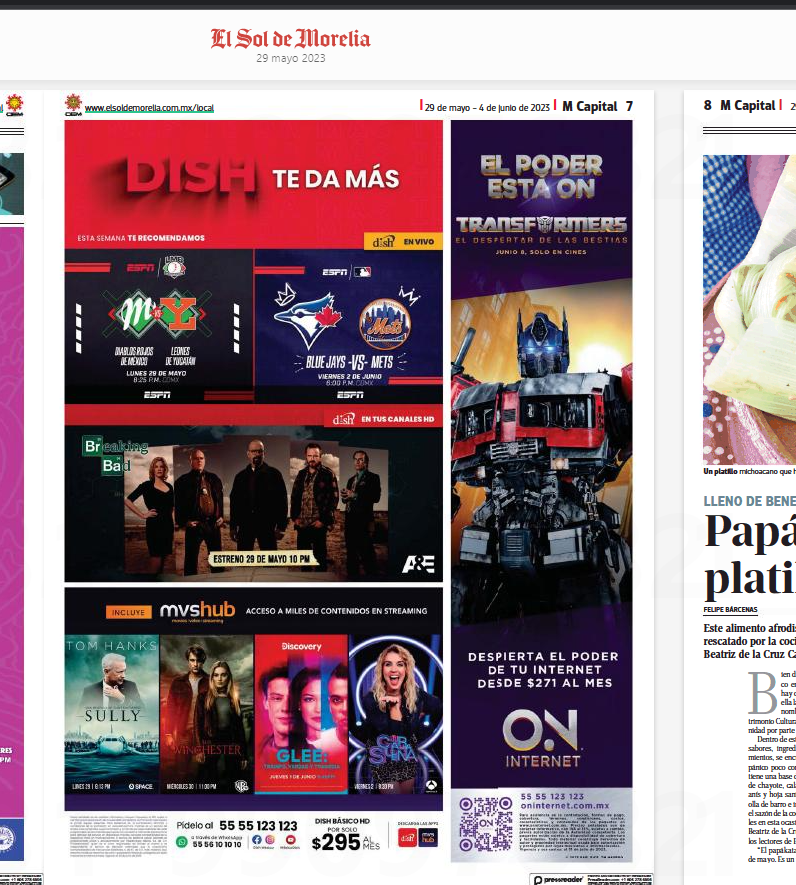Click the ON Internet QR code
The width and height of the screenshot is (796, 885).
(x=479, y=821)
